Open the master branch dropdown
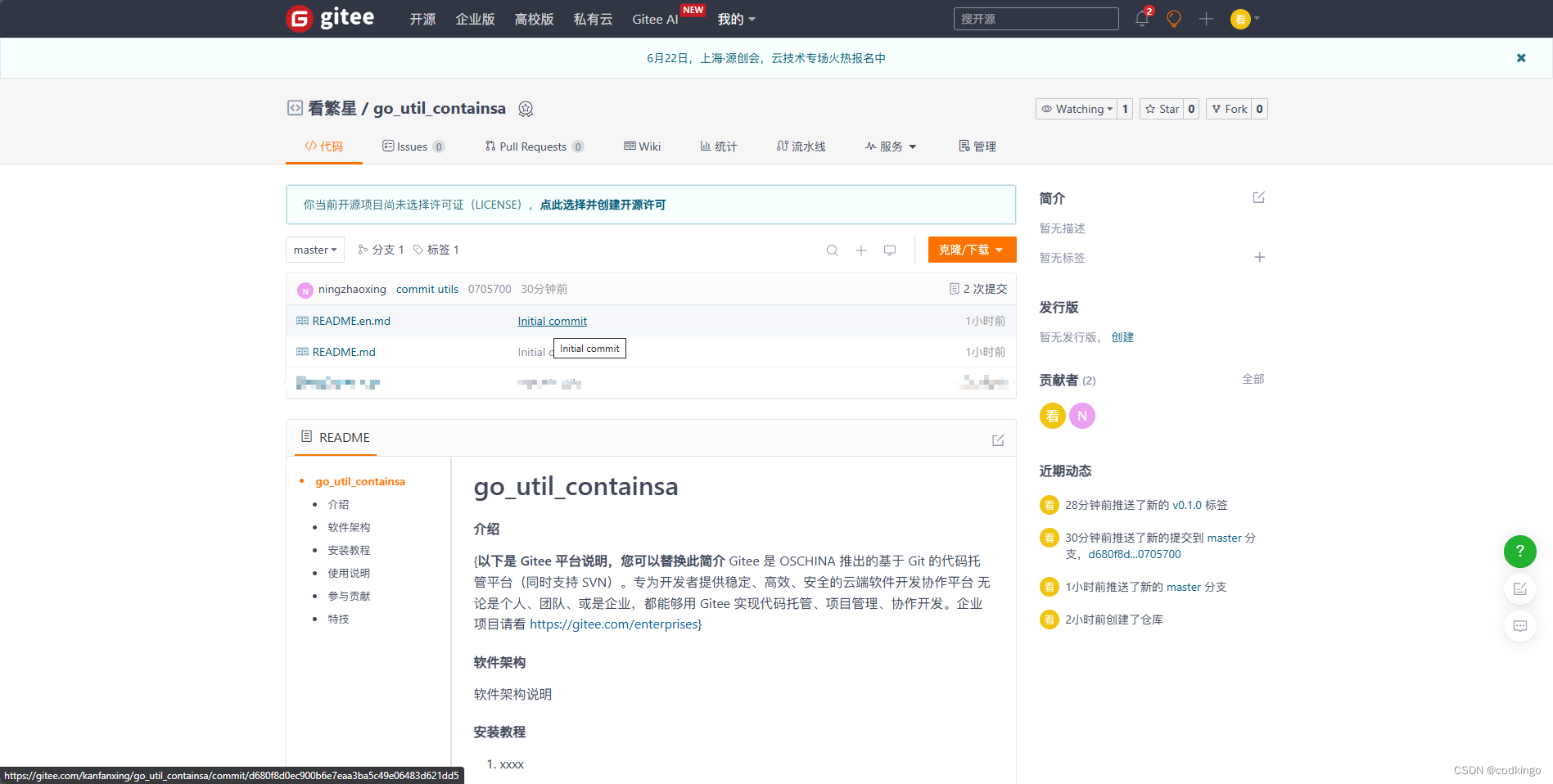Image resolution: width=1553 pixels, height=784 pixels. pos(315,250)
